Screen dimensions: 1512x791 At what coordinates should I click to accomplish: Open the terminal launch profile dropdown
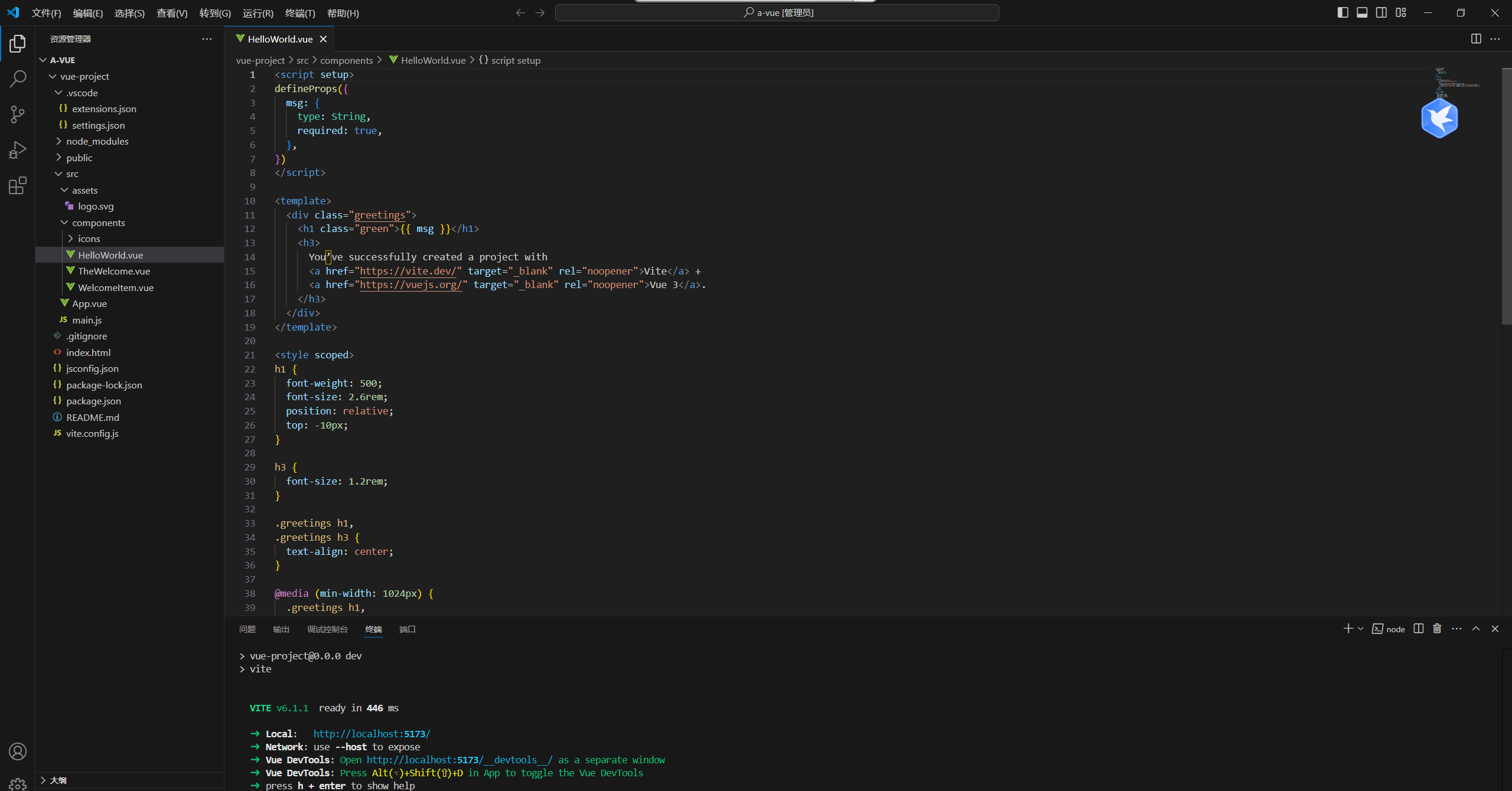click(1361, 629)
